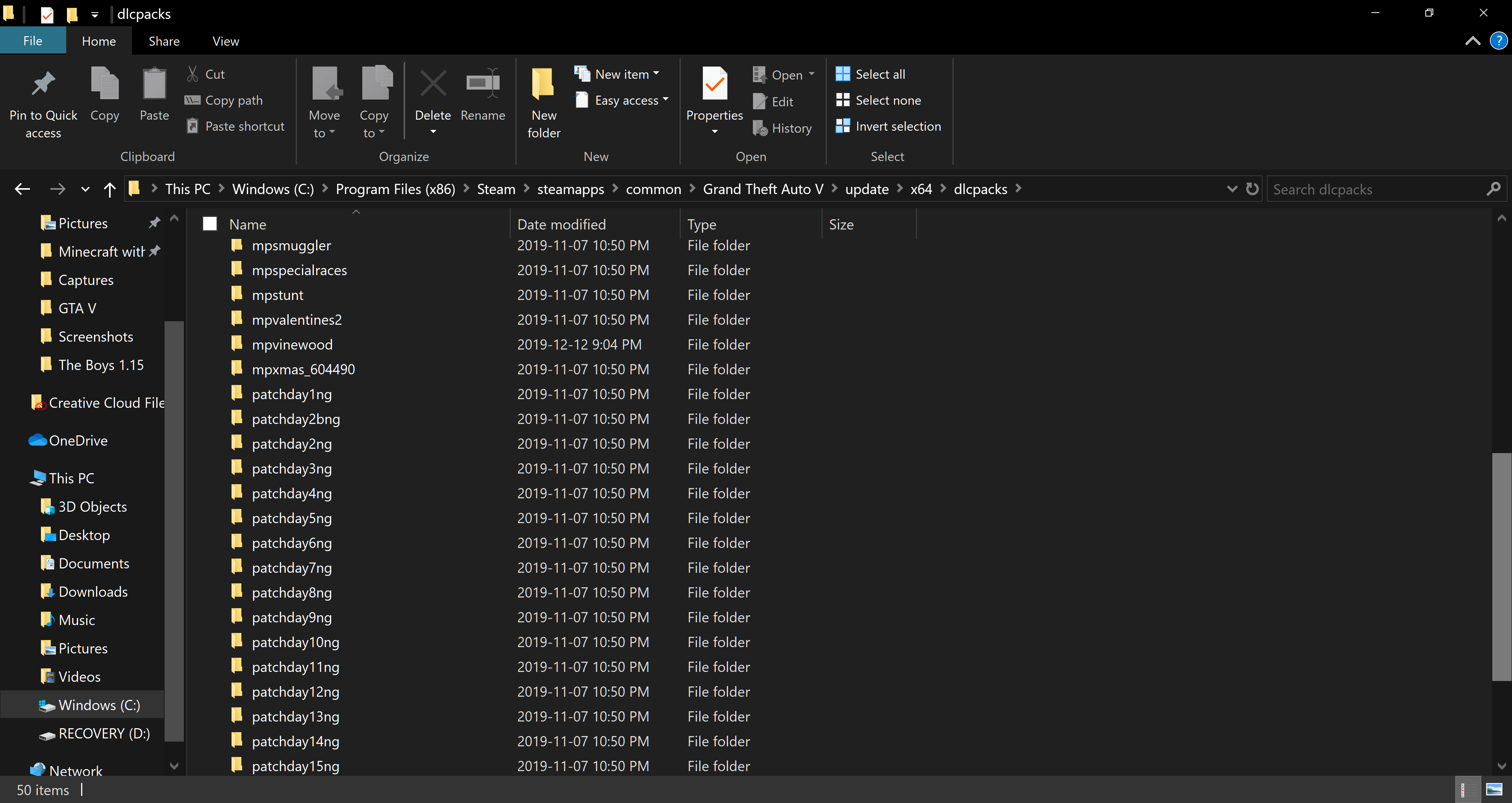Switch to the View tab

[225, 41]
